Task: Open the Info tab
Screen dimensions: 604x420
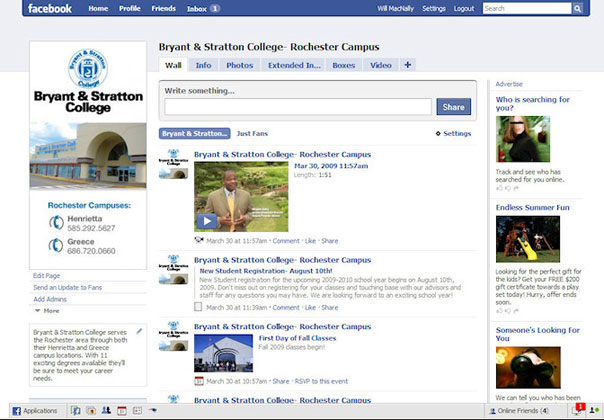Action: 203,65
